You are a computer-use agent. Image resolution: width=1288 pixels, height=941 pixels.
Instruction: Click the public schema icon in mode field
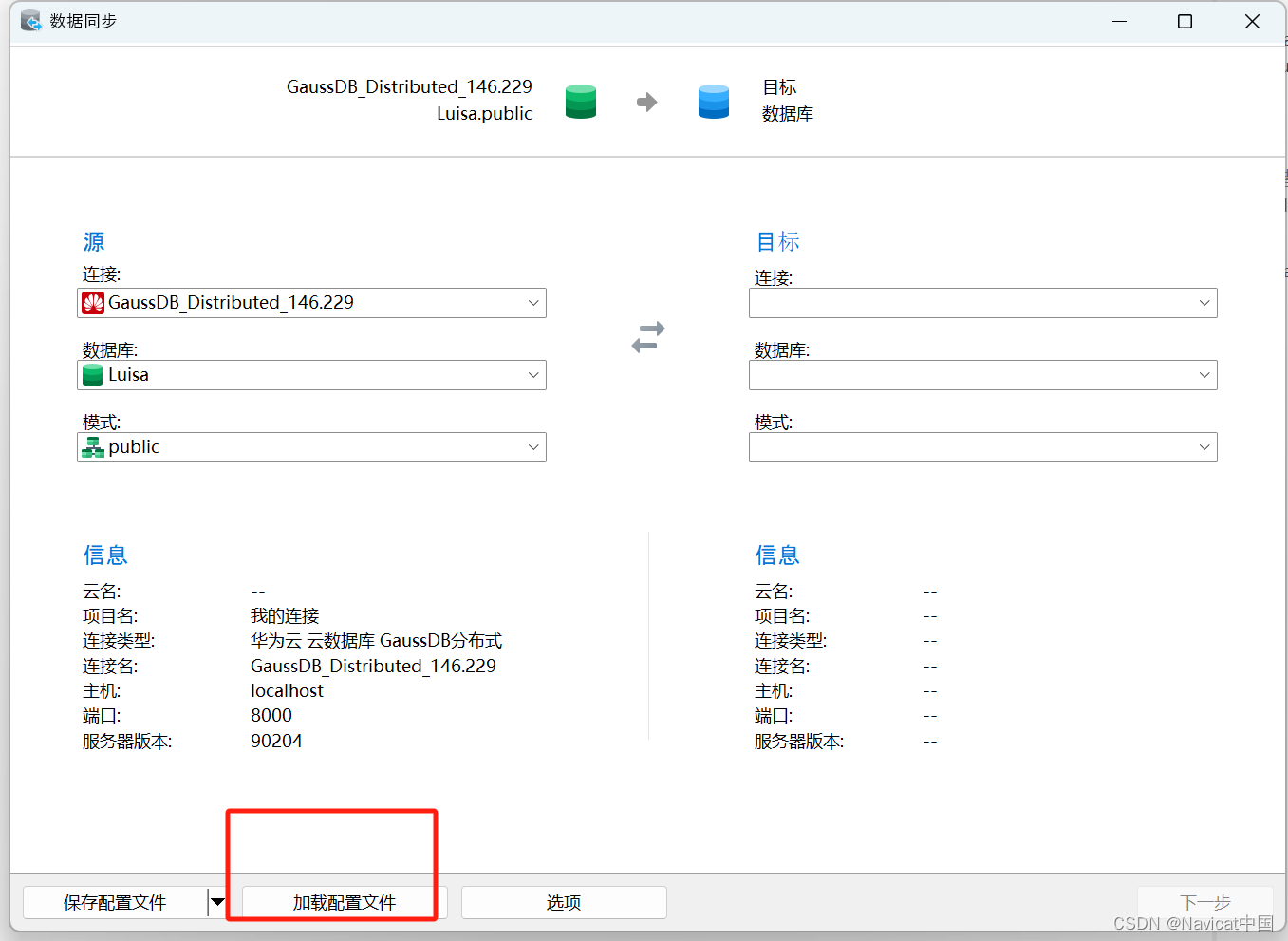(x=93, y=447)
